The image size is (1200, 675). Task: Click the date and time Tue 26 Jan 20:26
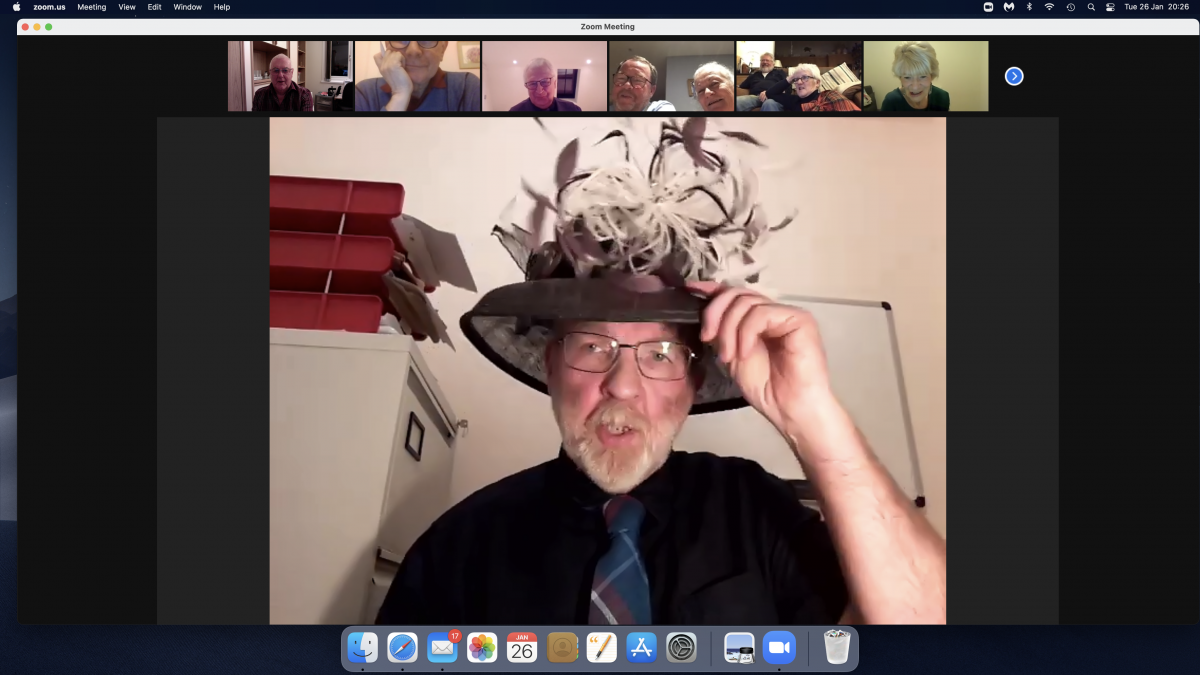pos(1156,7)
